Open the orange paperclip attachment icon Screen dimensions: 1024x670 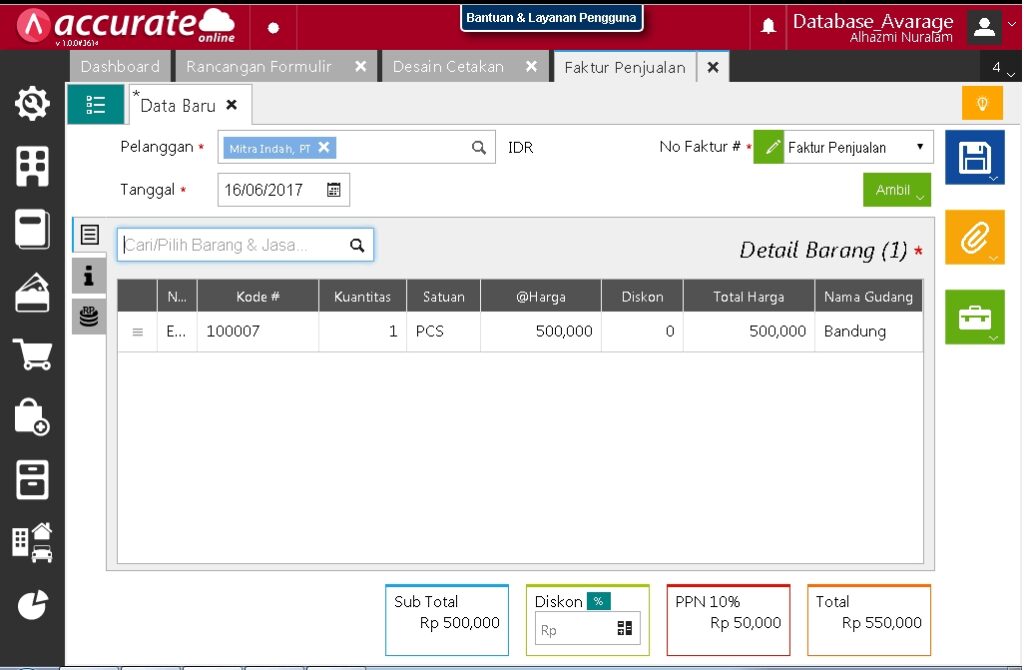point(973,237)
